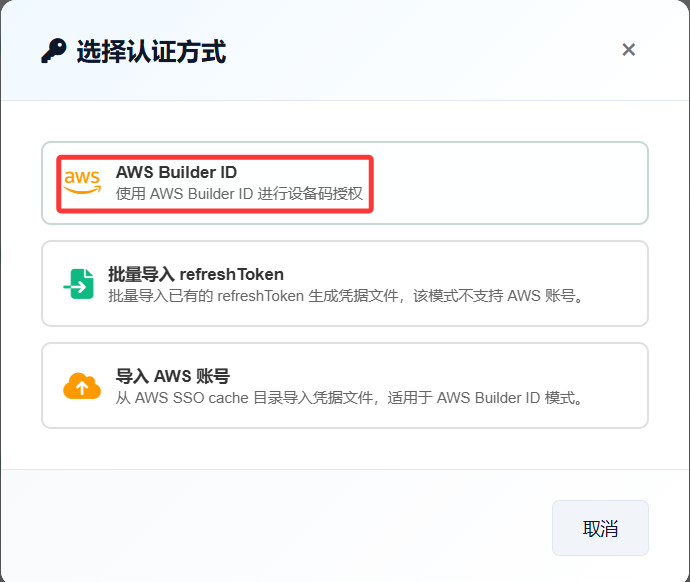Click description 从 AWS SSO cache 目录导入凭据文件

(349, 398)
